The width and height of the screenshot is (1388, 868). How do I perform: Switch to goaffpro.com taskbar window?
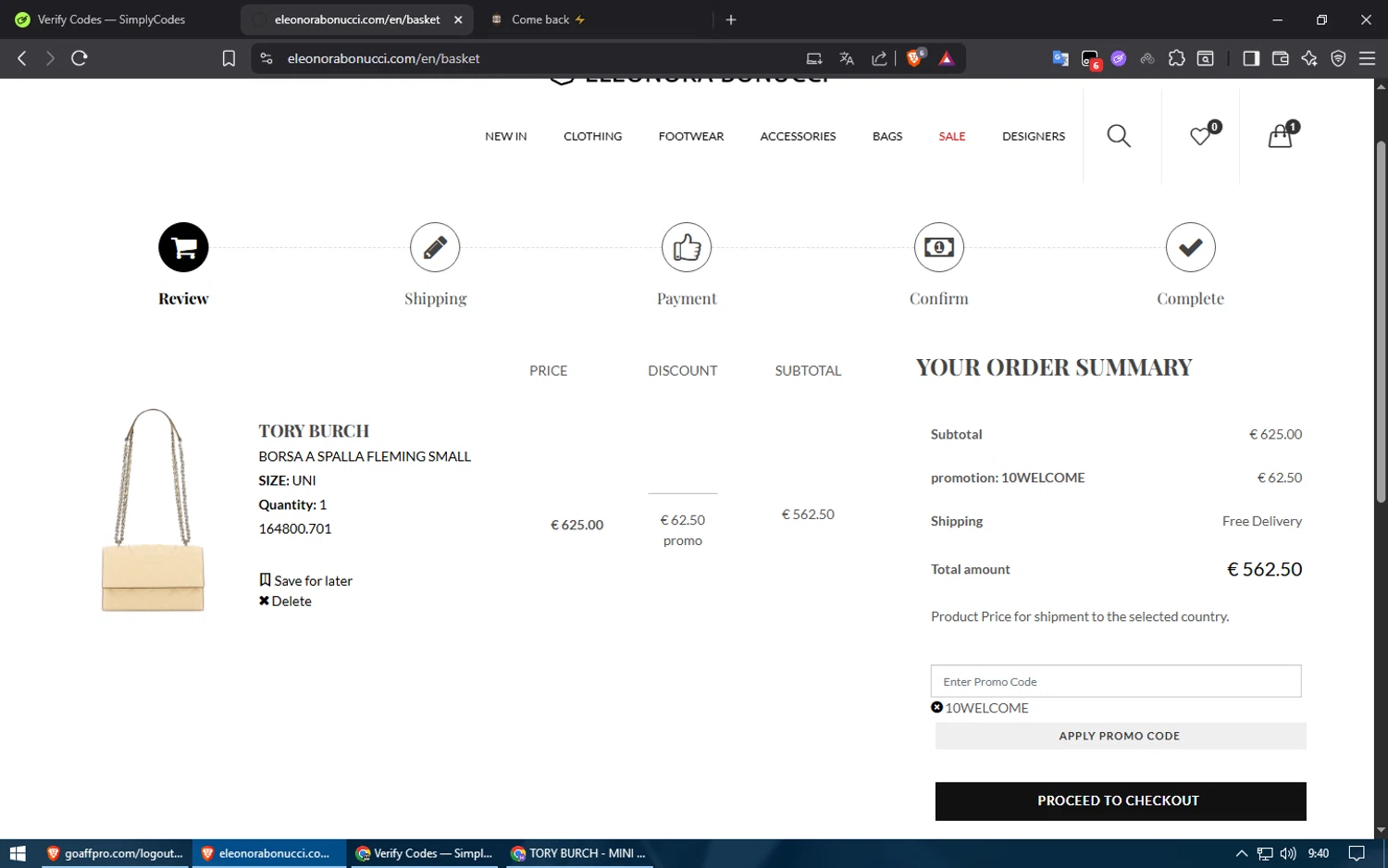(x=115, y=853)
